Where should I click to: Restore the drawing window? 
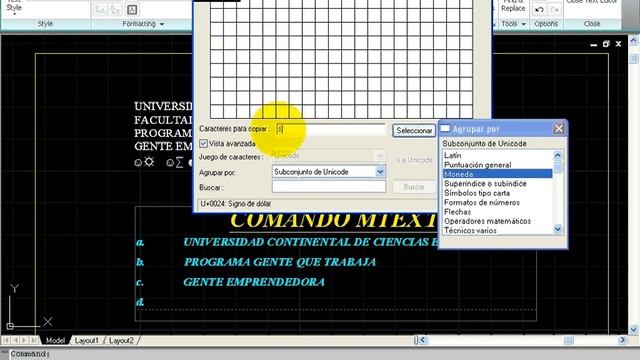pos(606,44)
